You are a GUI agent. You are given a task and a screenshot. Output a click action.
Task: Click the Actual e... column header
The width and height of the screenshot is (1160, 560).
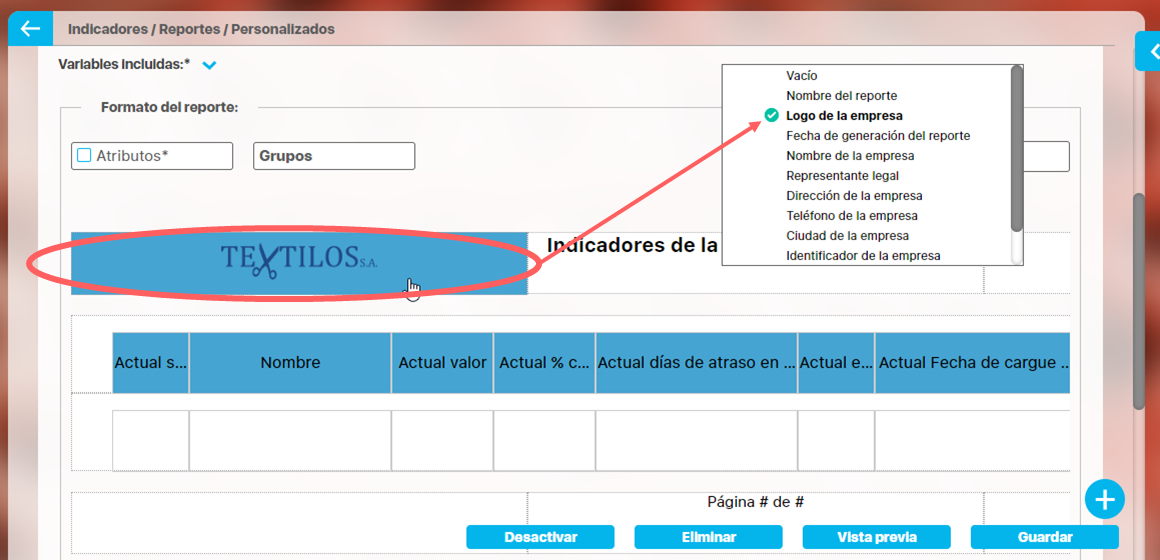[836, 362]
